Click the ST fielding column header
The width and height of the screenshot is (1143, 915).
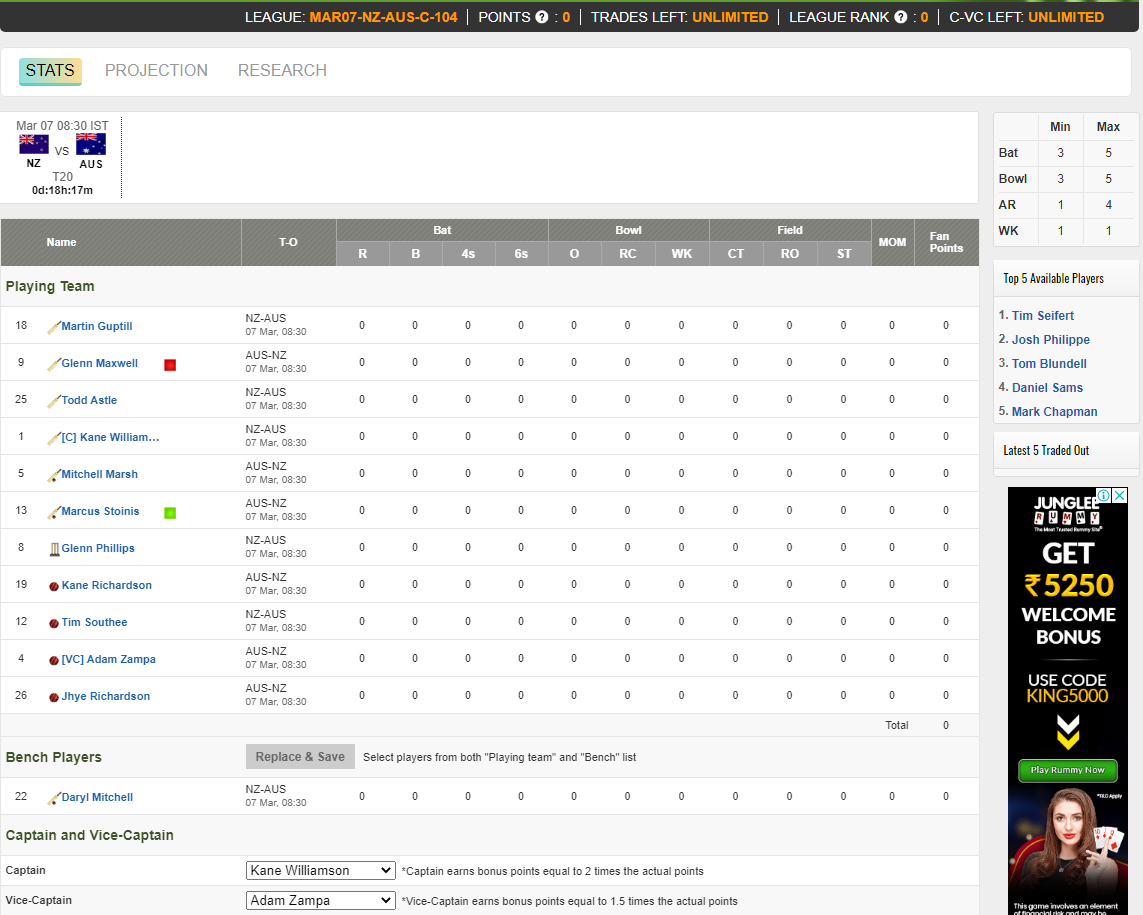point(843,254)
